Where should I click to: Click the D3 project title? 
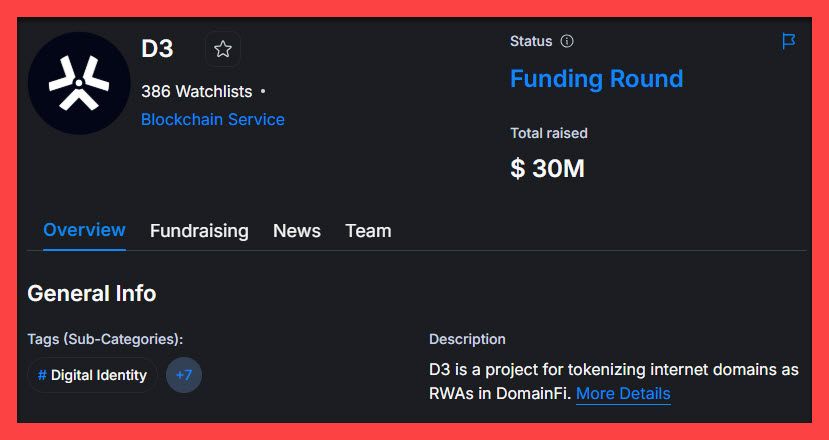[157, 49]
